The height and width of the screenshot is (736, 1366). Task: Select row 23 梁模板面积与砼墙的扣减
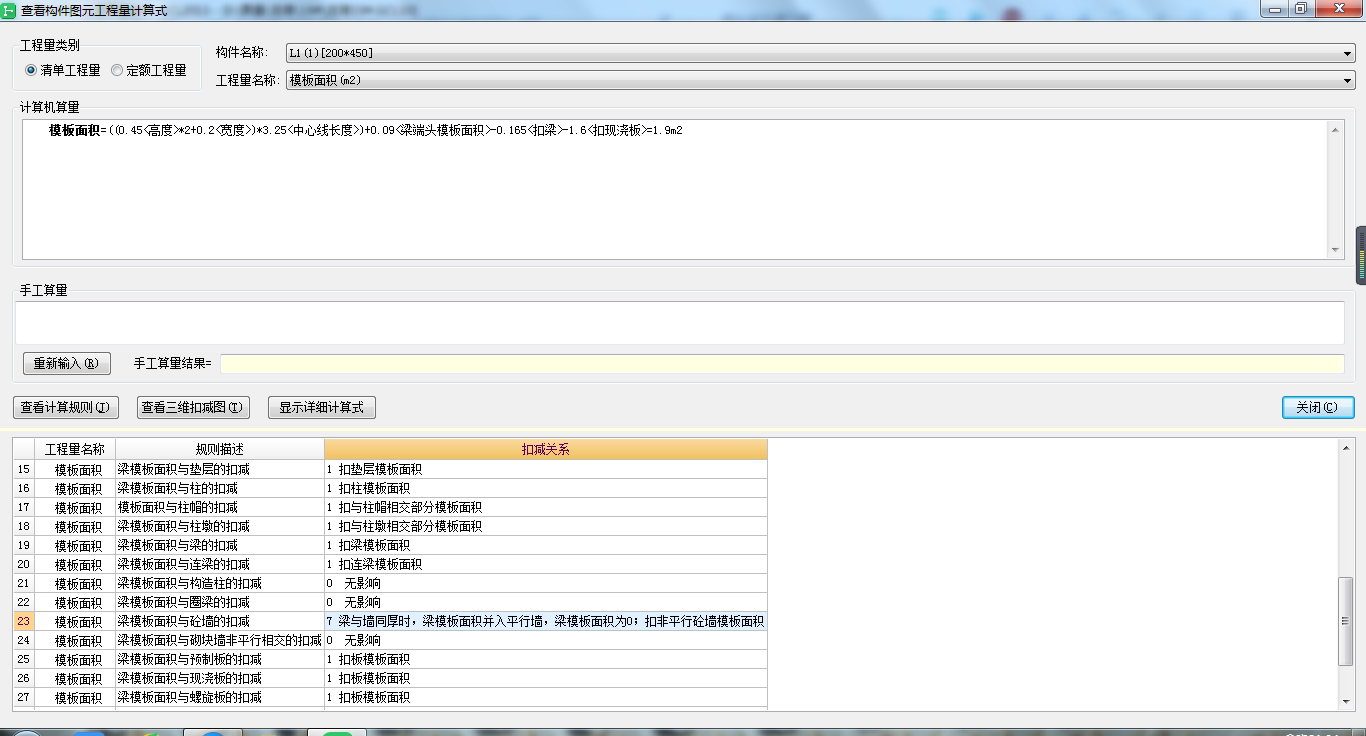(390, 621)
